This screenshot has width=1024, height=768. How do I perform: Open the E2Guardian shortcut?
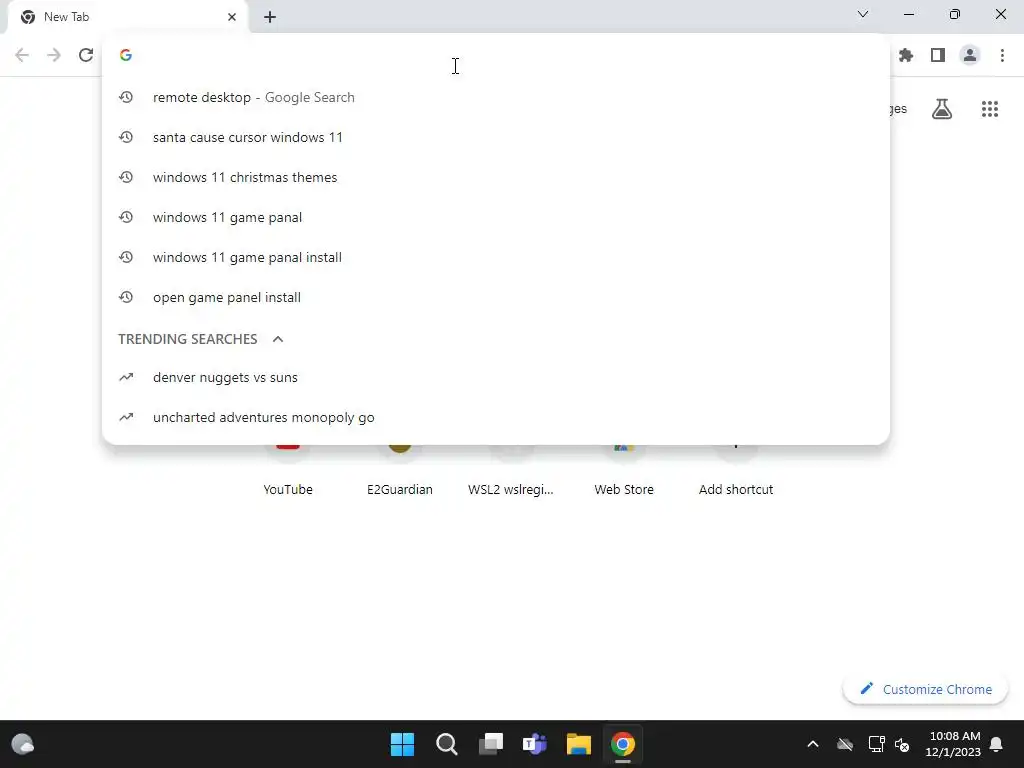400,490
